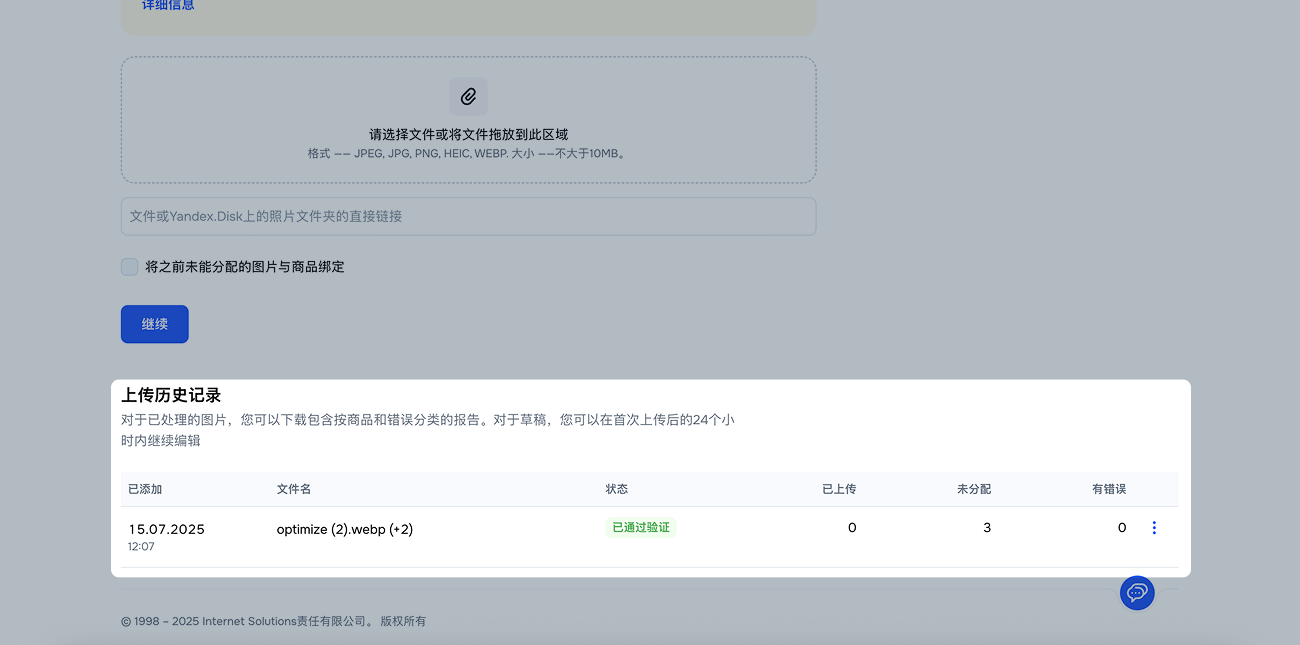Screen dimensions: 1300x645
Task: Select the 未分配 column header
Action: pyautogui.click(x=973, y=489)
